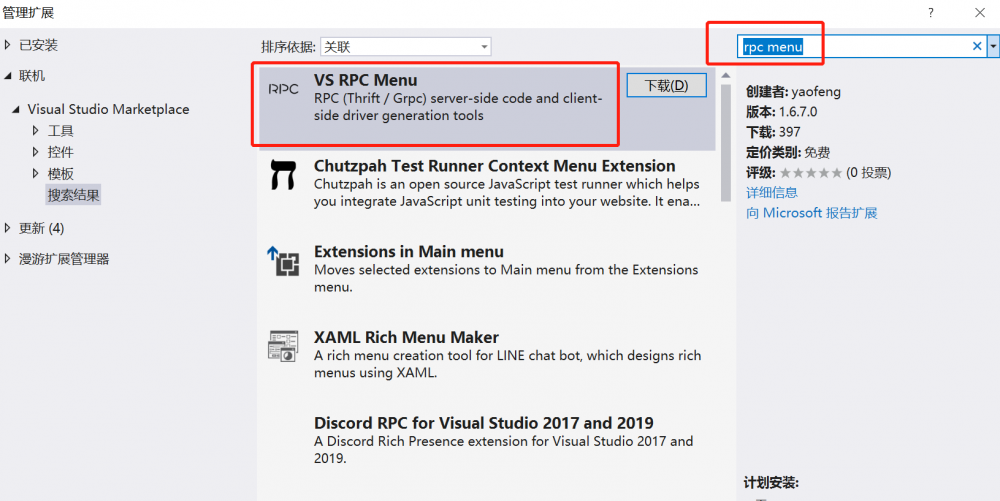Select the VS RPC Menu result title

(x=365, y=80)
